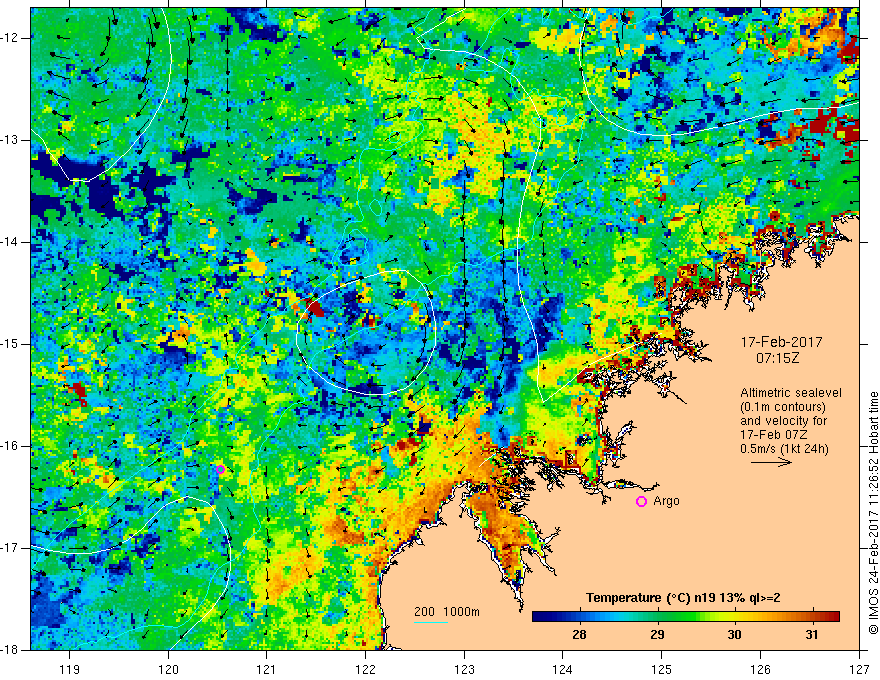Click the magenta Argo legend circle

(641, 502)
